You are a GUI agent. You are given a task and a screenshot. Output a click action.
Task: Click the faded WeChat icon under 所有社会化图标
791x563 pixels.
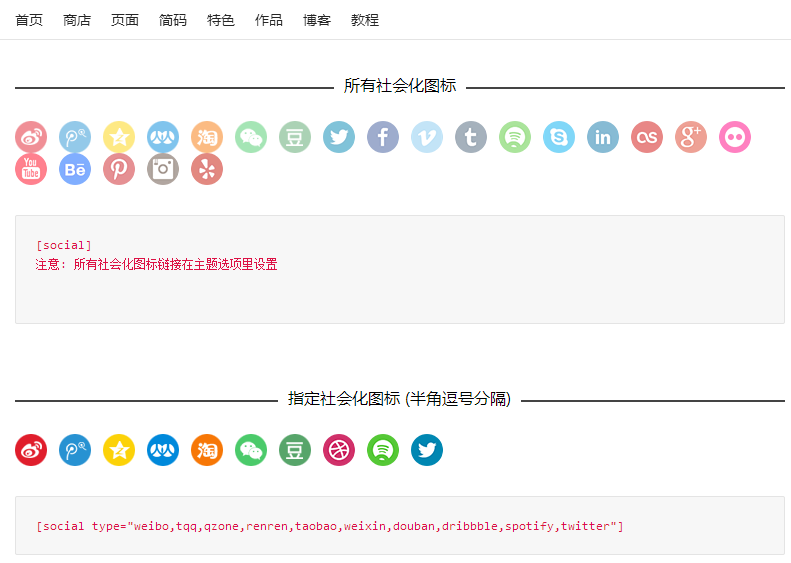251,137
